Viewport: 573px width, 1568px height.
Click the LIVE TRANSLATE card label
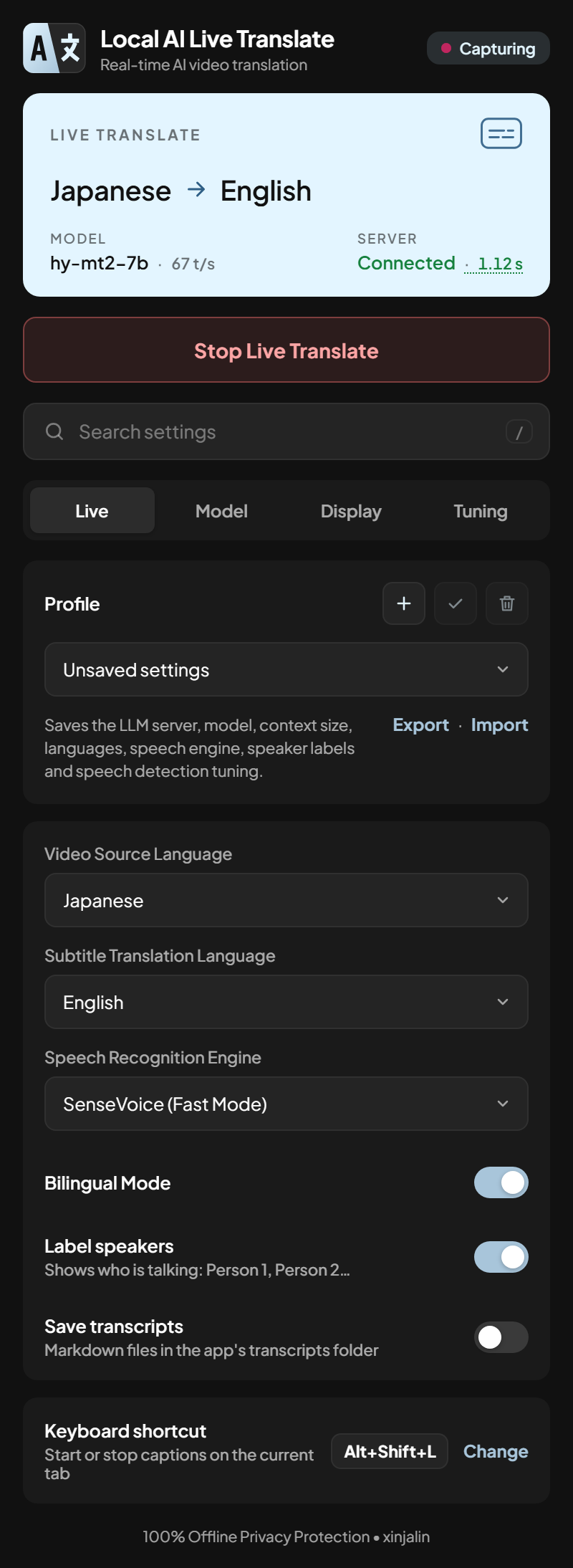coord(125,135)
